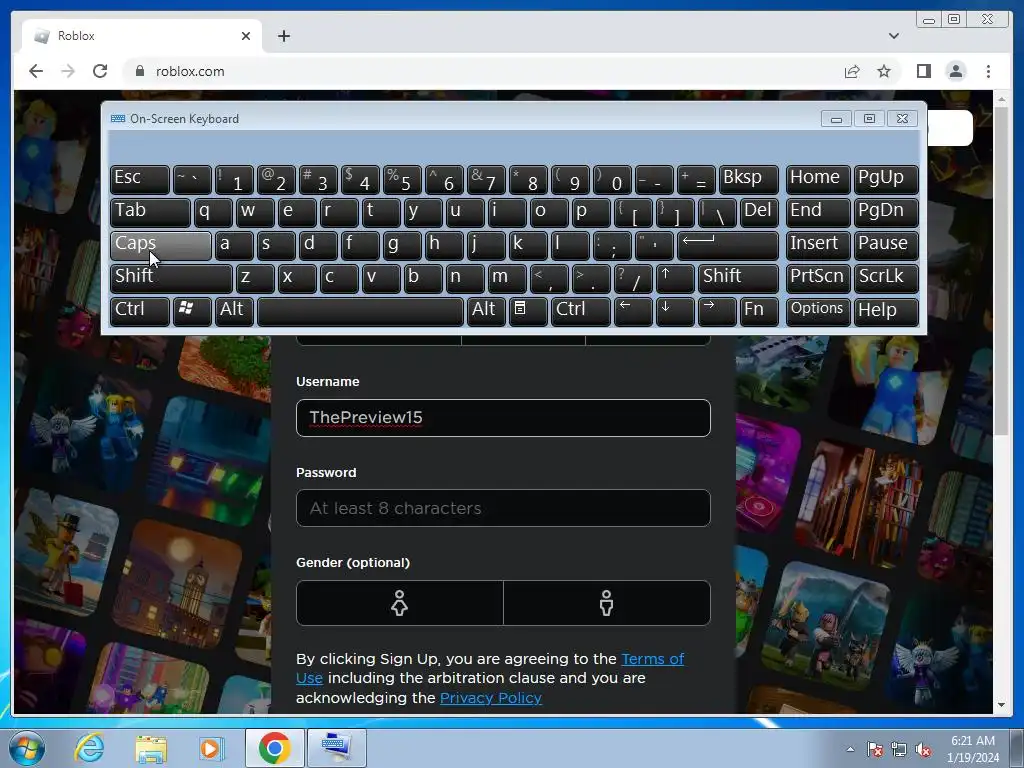Toggle the ScrLk key on the keyboard
Screen dimensions: 1024x768
(x=886, y=278)
